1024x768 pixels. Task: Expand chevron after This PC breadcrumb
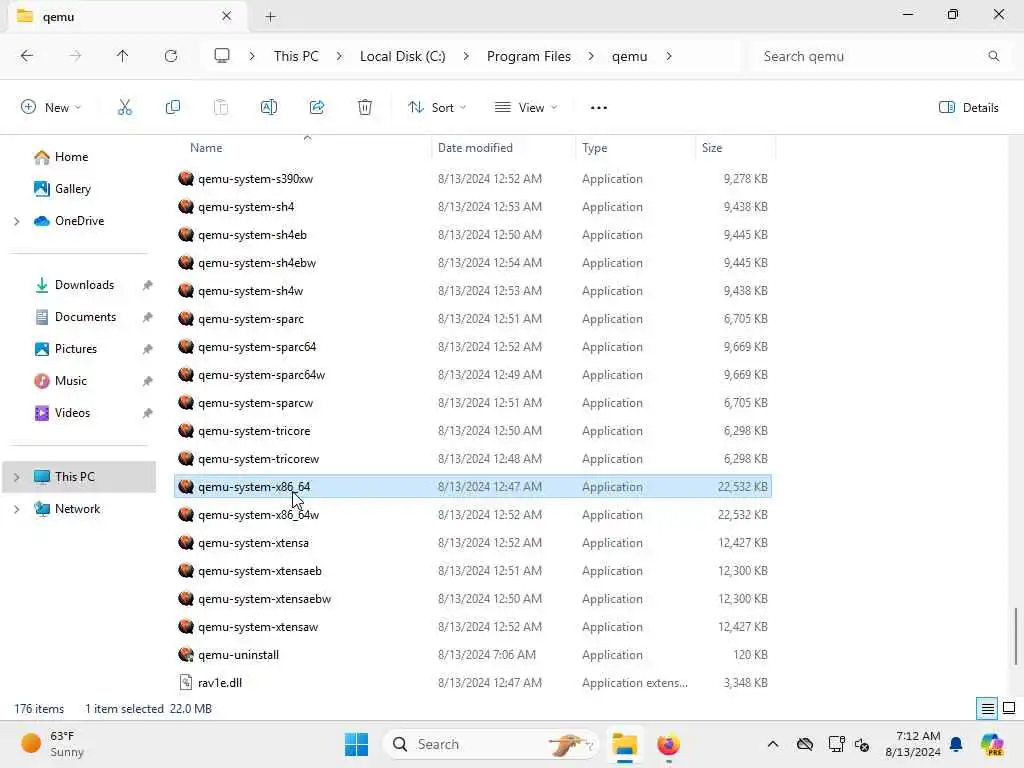click(339, 56)
